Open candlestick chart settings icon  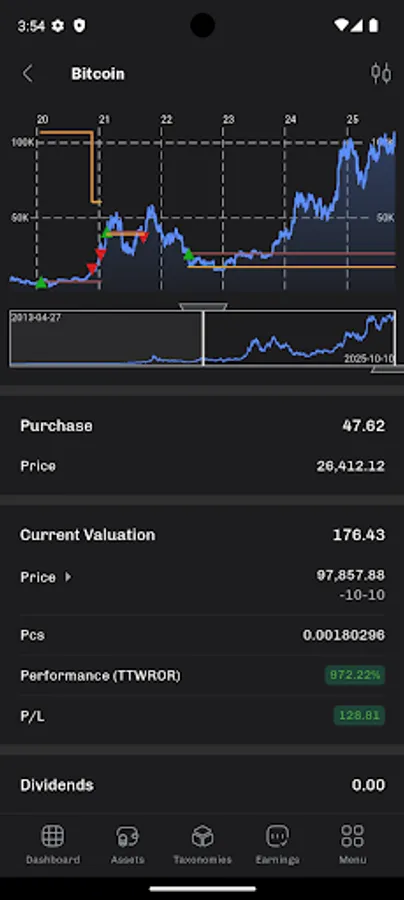point(381,73)
